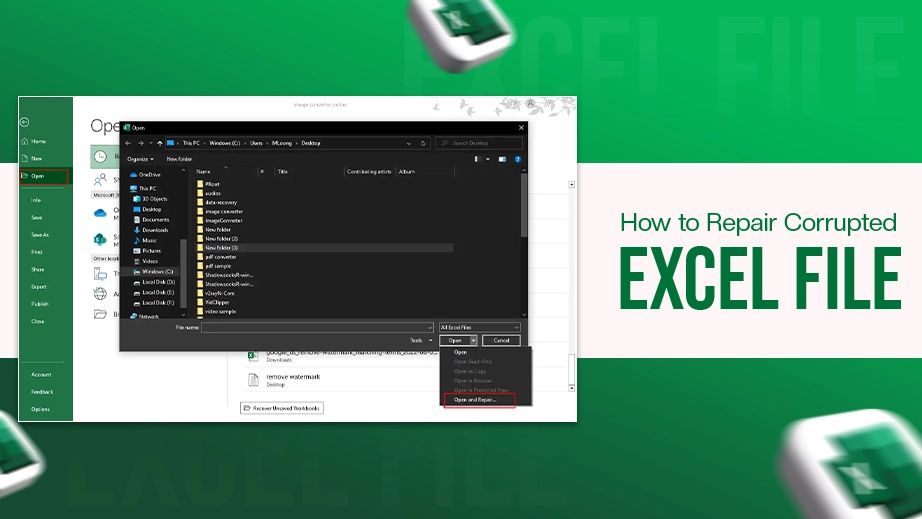Open Export in Excel sidebar

(39, 287)
